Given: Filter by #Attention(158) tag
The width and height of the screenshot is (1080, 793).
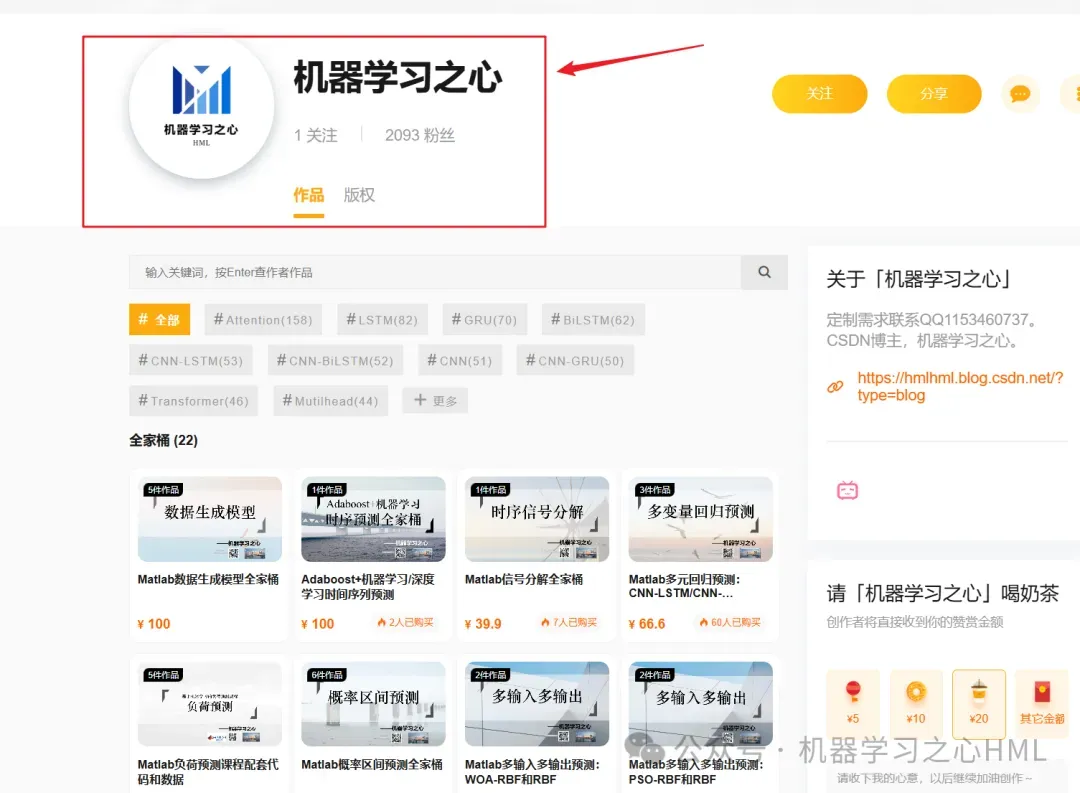Looking at the screenshot, I should (263, 320).
